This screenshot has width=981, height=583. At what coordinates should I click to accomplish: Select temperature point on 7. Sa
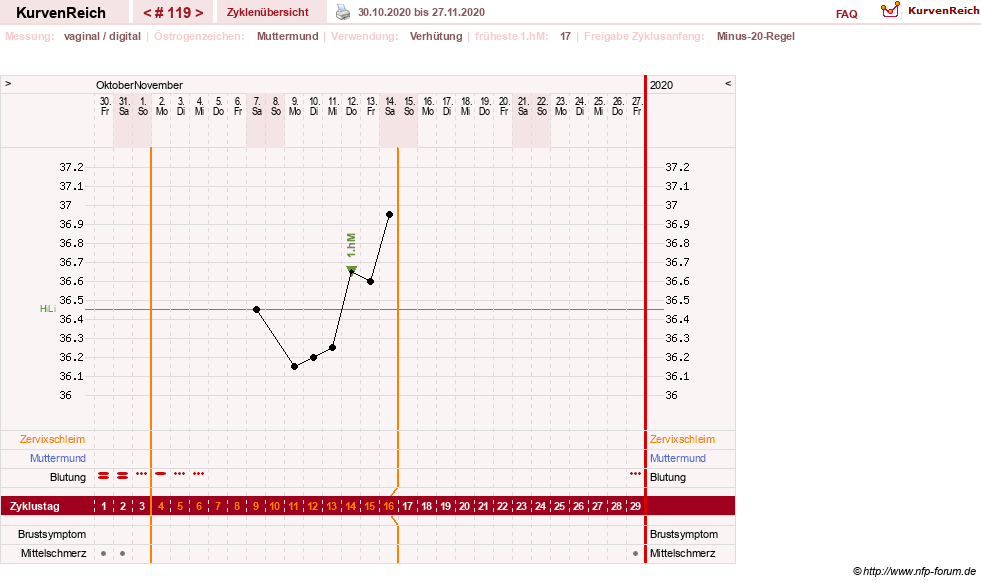tap(257, 310)
